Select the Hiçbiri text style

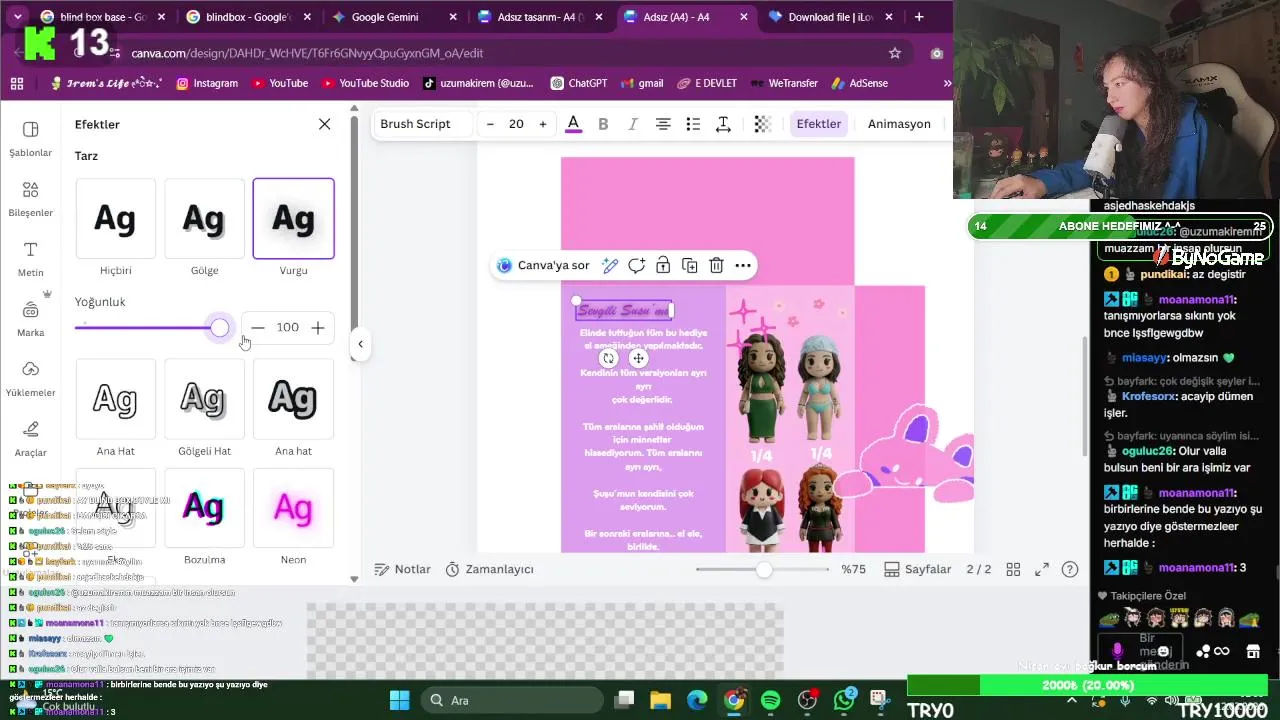[115, 219]
